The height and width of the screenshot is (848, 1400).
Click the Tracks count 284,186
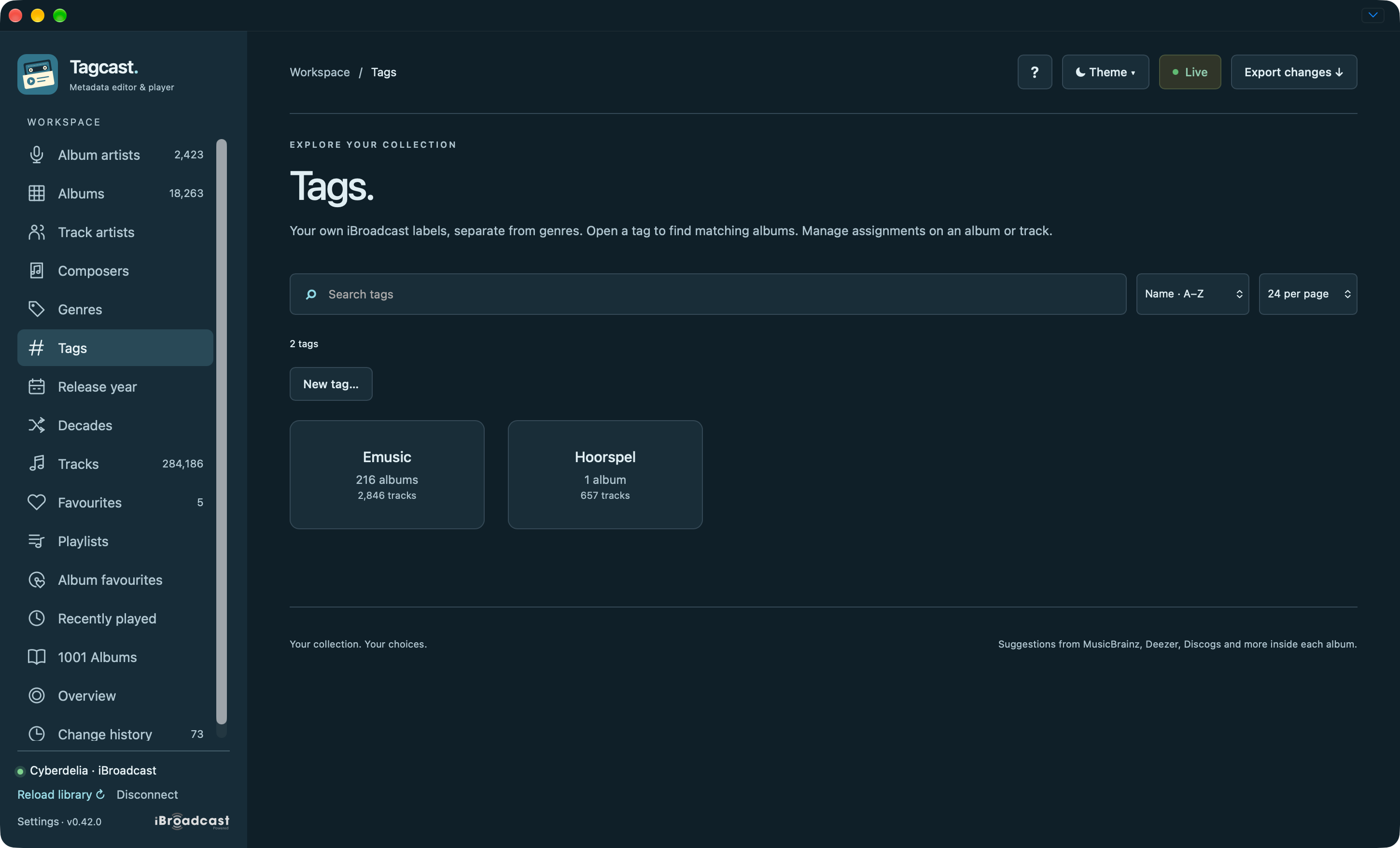click(x=182, y=464)
